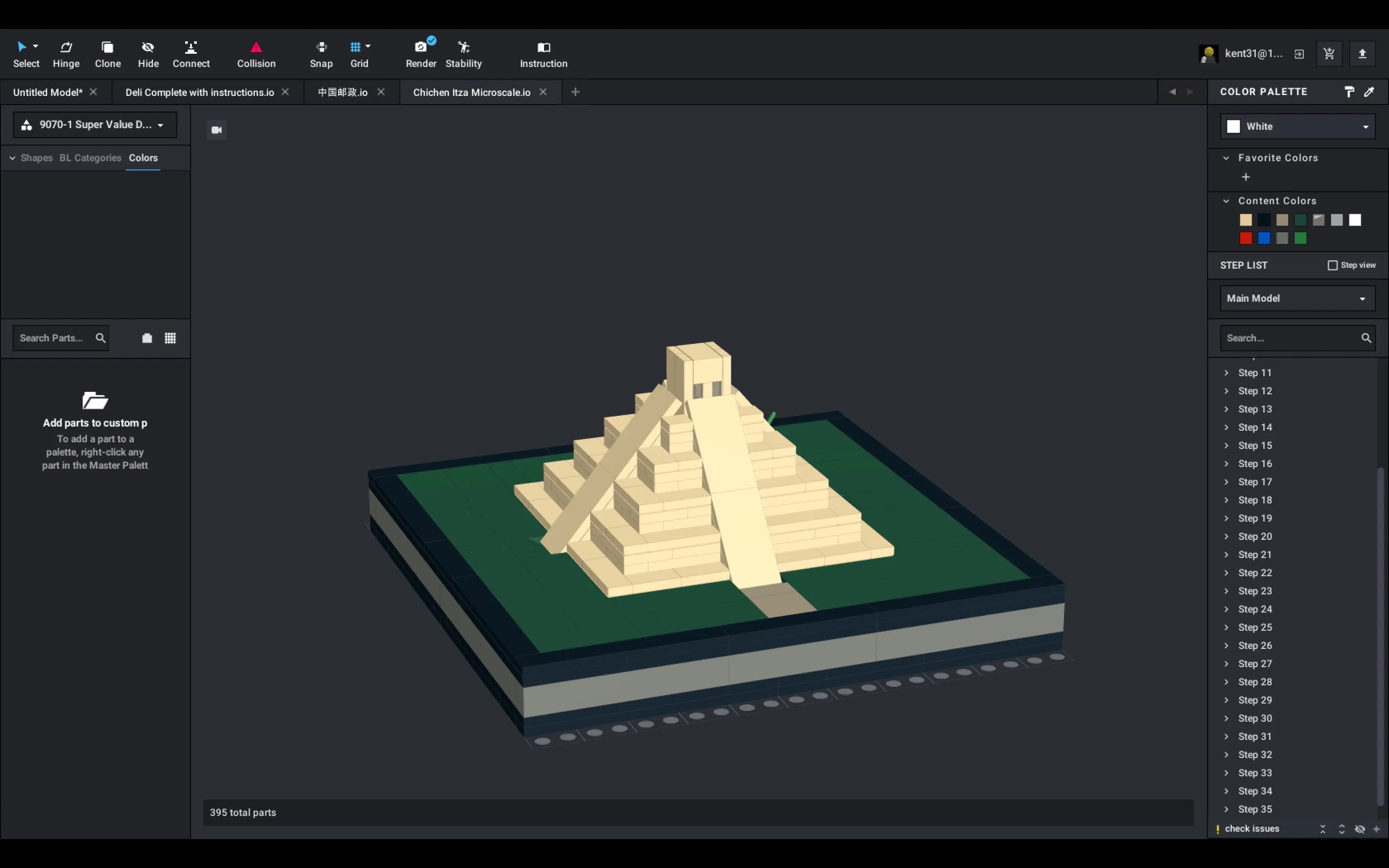This screenshot has width=1389, height=868.
Task: Add a new step with plus icon
Action: coord(1376,829)
